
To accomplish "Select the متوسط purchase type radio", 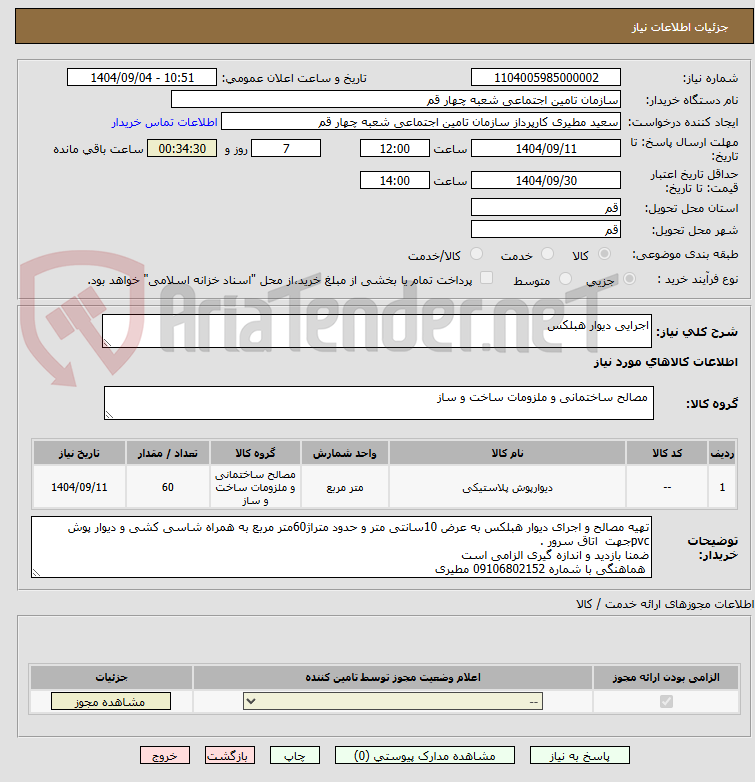I will coord(565,279).
